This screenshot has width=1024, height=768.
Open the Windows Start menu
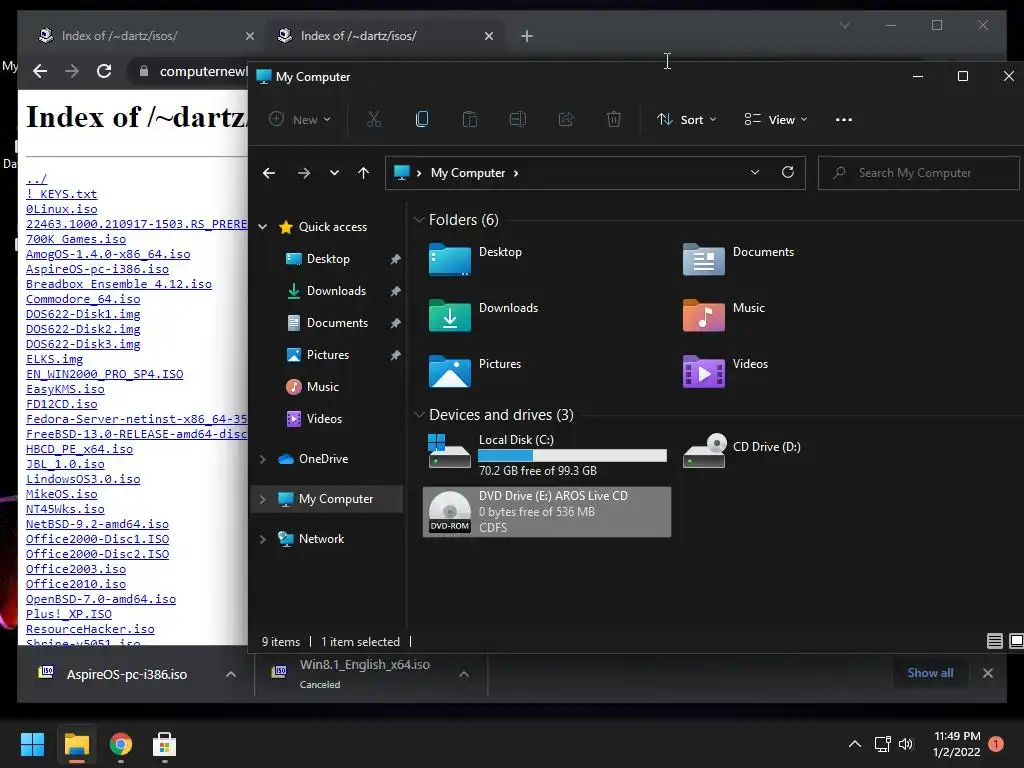coord(32,744)
